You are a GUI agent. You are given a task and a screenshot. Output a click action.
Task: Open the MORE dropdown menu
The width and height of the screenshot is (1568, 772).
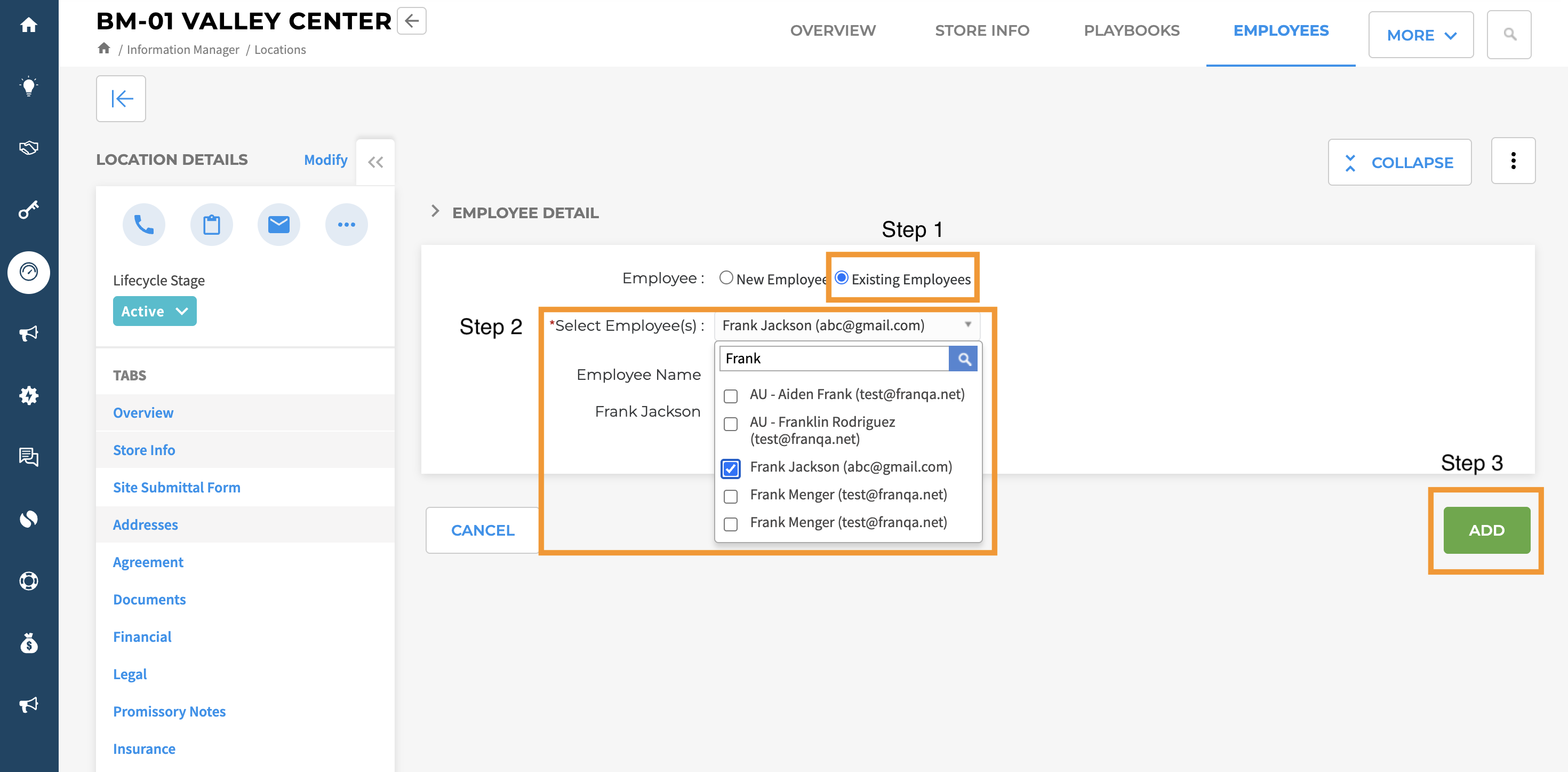[x=1421, y=35]
